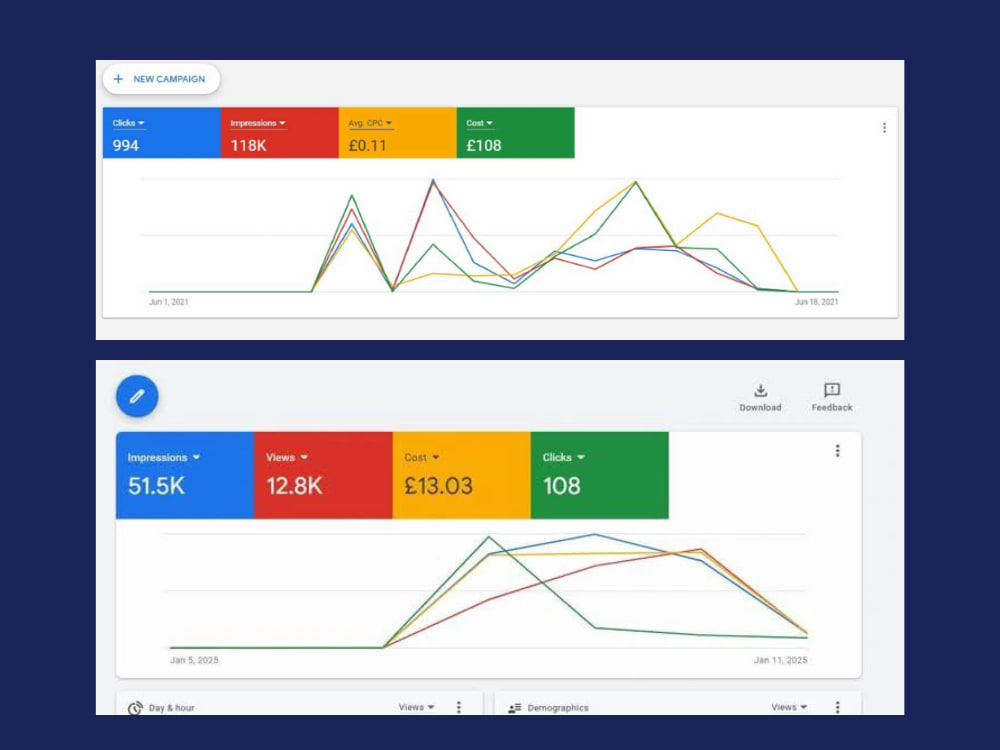Open Views dropdown in Day & hour card

tap(416, 707)
